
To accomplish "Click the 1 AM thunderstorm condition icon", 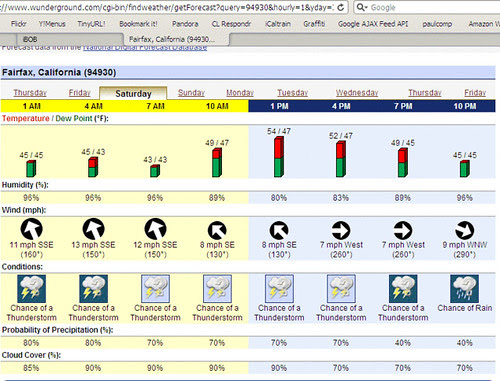I will coord(31,289).
